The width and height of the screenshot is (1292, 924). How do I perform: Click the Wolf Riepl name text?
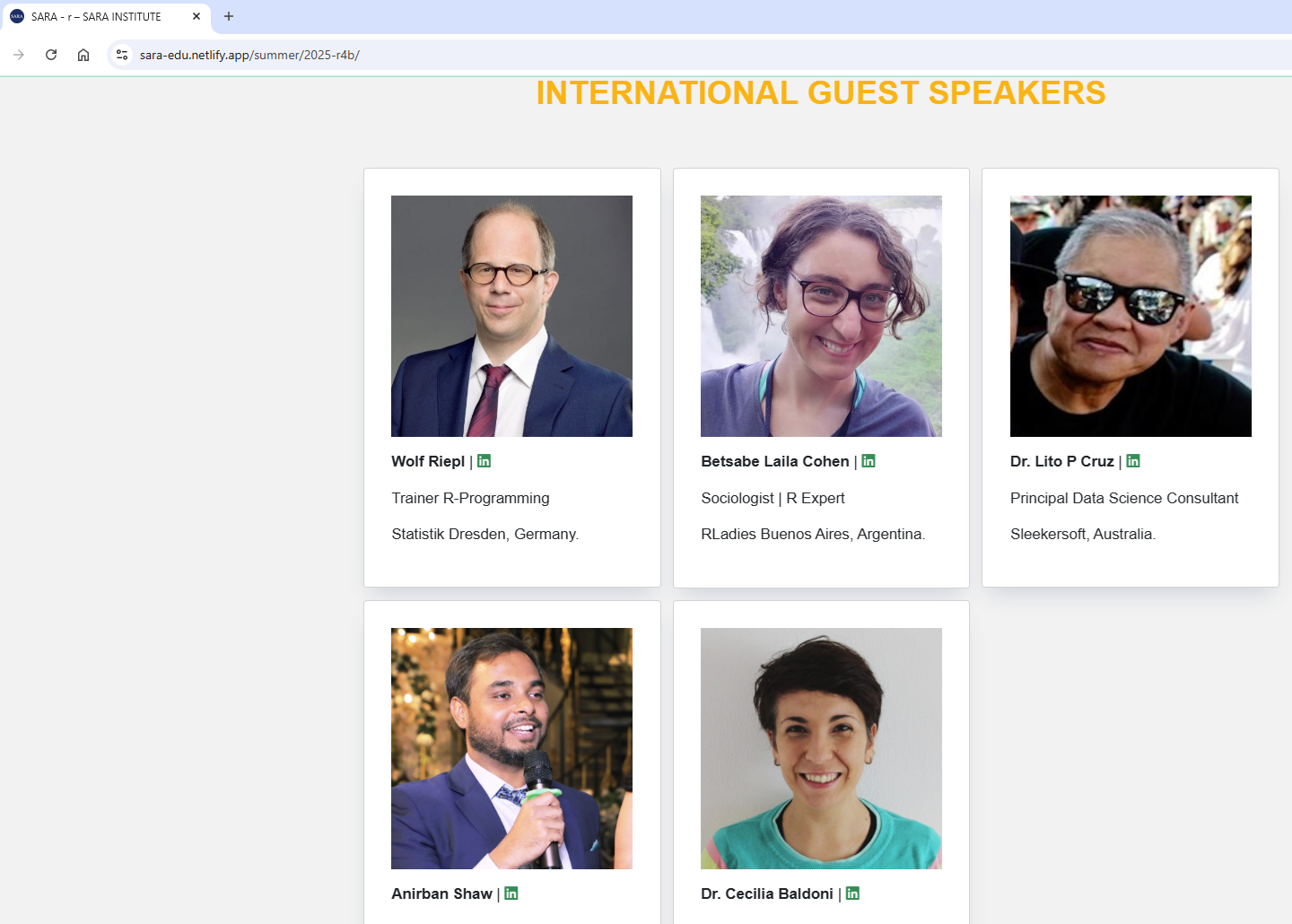click(x=428, y=461)
